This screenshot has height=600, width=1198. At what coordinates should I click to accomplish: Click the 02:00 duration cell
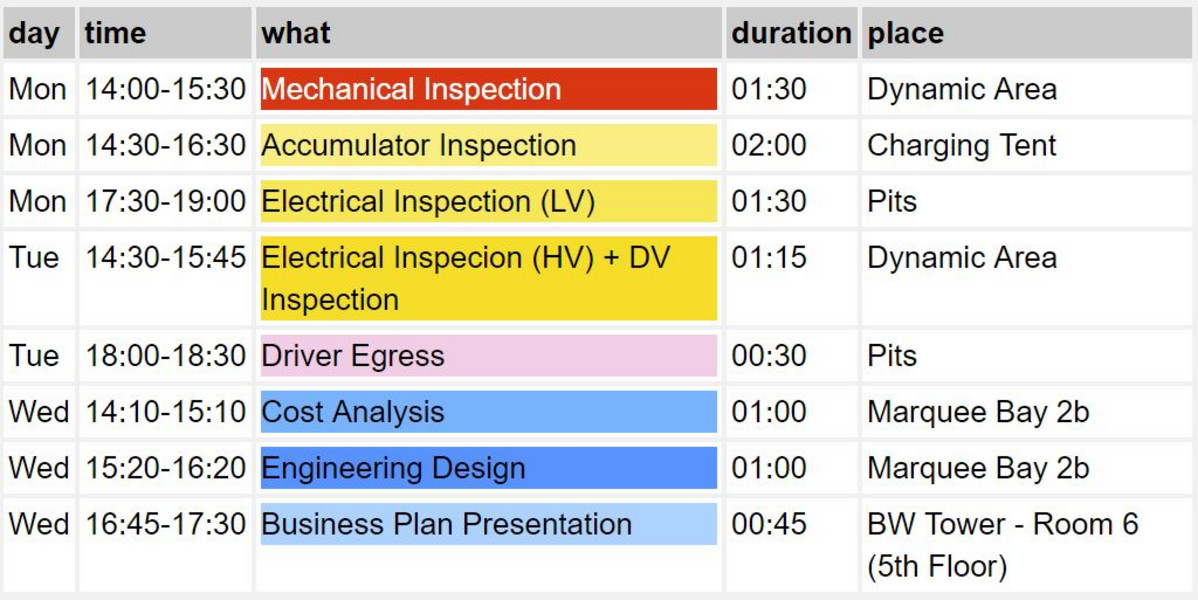pyautogui.click(x=769, y=145)
